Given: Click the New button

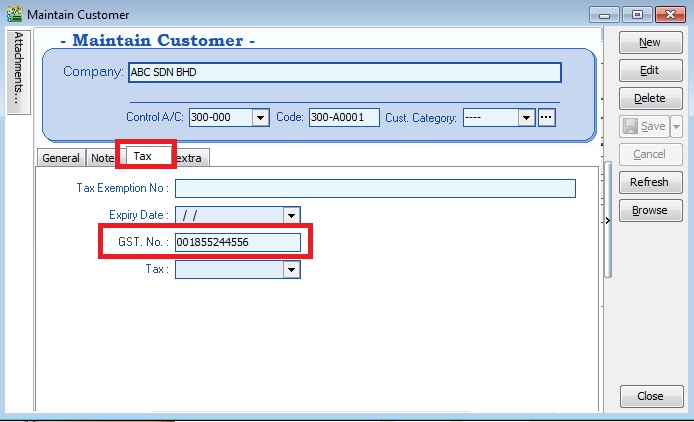Looking at the screenshot, I should (649, 43).
